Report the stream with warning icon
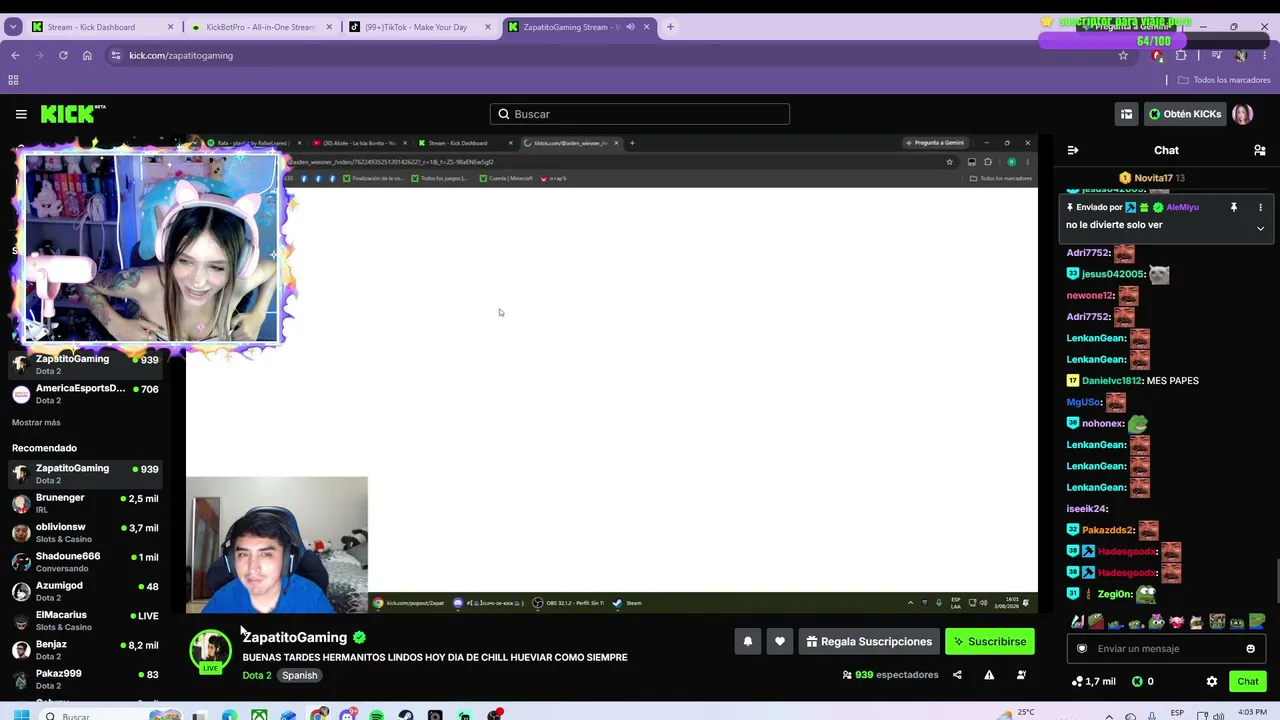Viewport: 1280px width, 720px height. point(989,675)
